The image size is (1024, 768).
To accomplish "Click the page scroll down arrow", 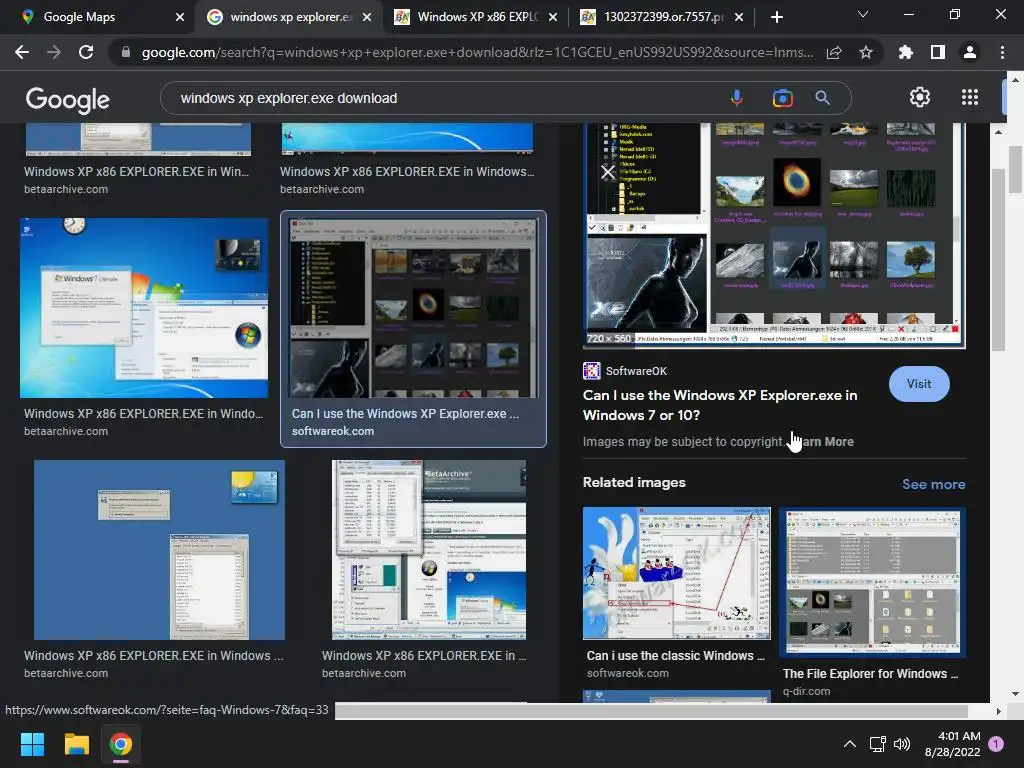I will pos(1014,694).
